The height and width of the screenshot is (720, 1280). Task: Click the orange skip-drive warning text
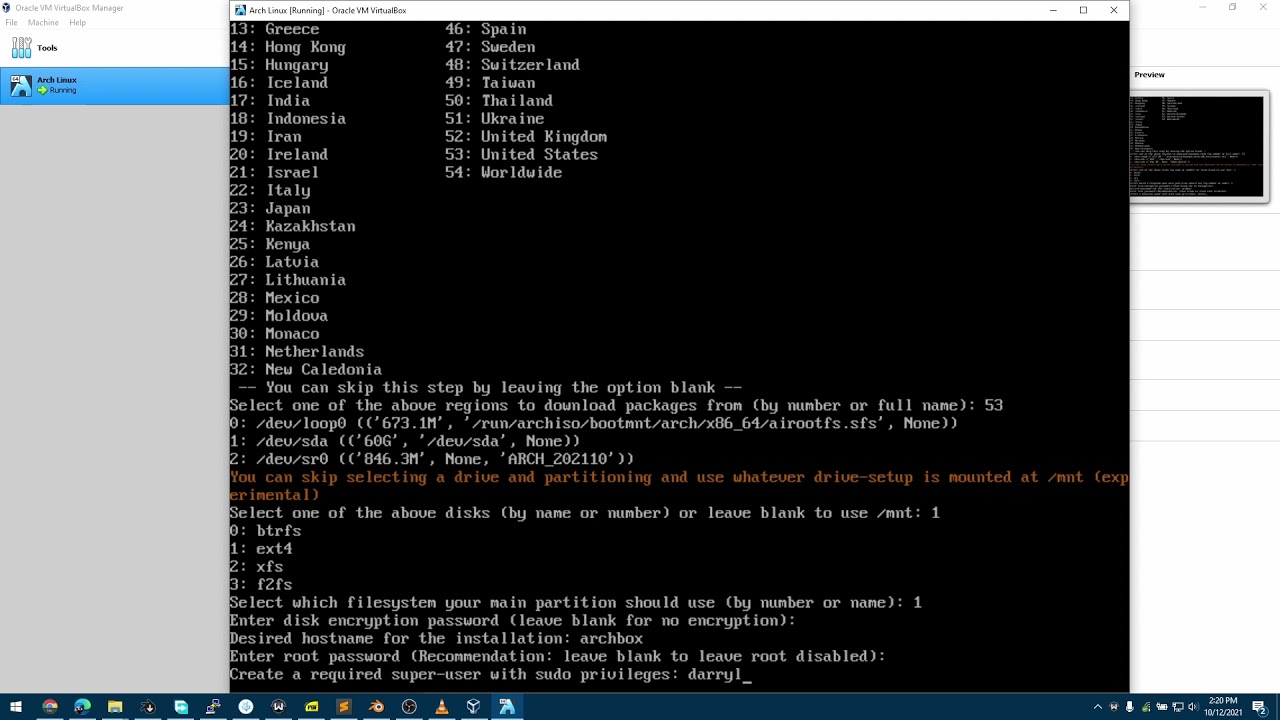tap(679, 486)
